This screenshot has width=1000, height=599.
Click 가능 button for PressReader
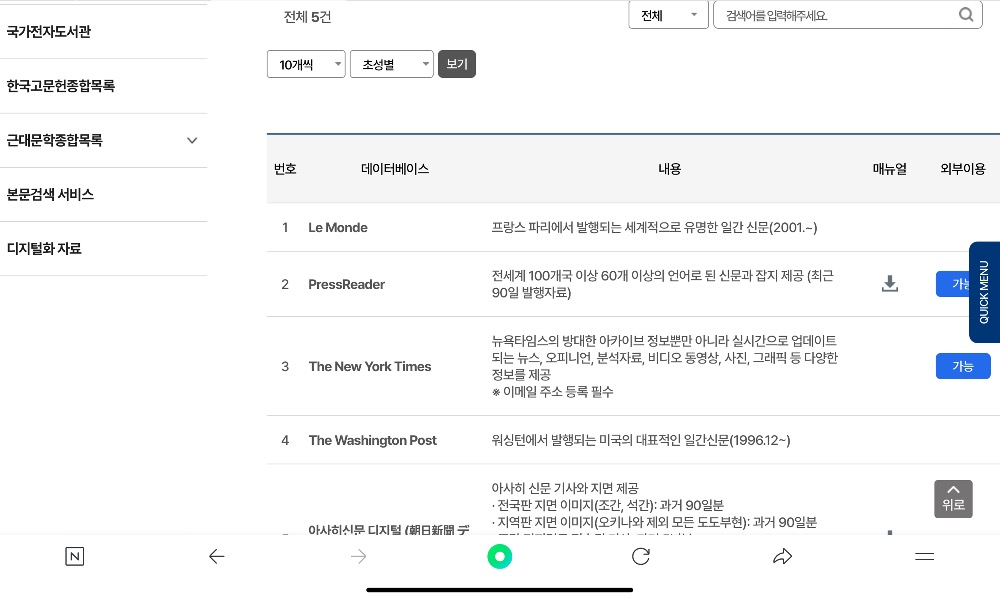point(953,284)
